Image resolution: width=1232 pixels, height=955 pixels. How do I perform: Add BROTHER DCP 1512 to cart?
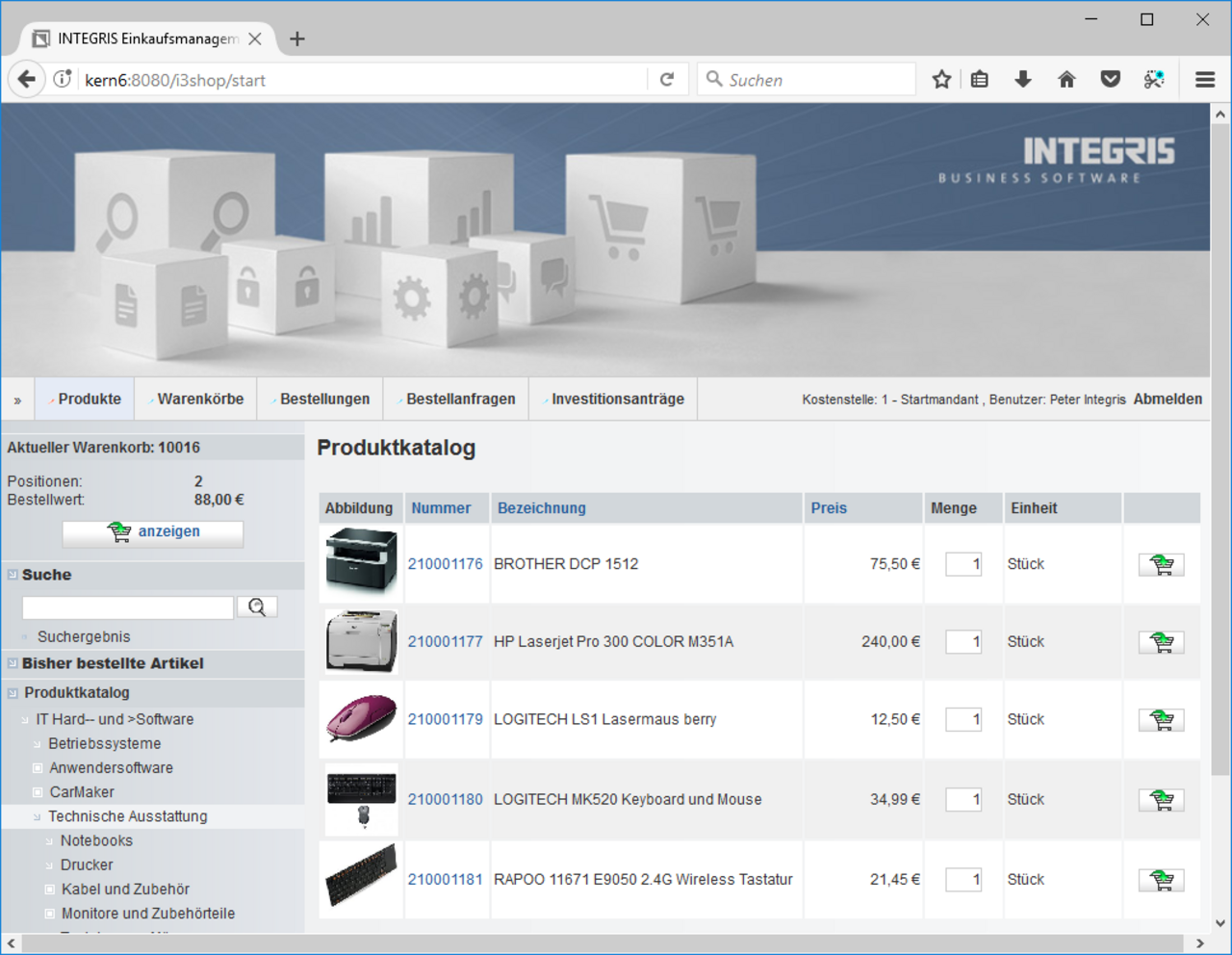[1161, 565]
